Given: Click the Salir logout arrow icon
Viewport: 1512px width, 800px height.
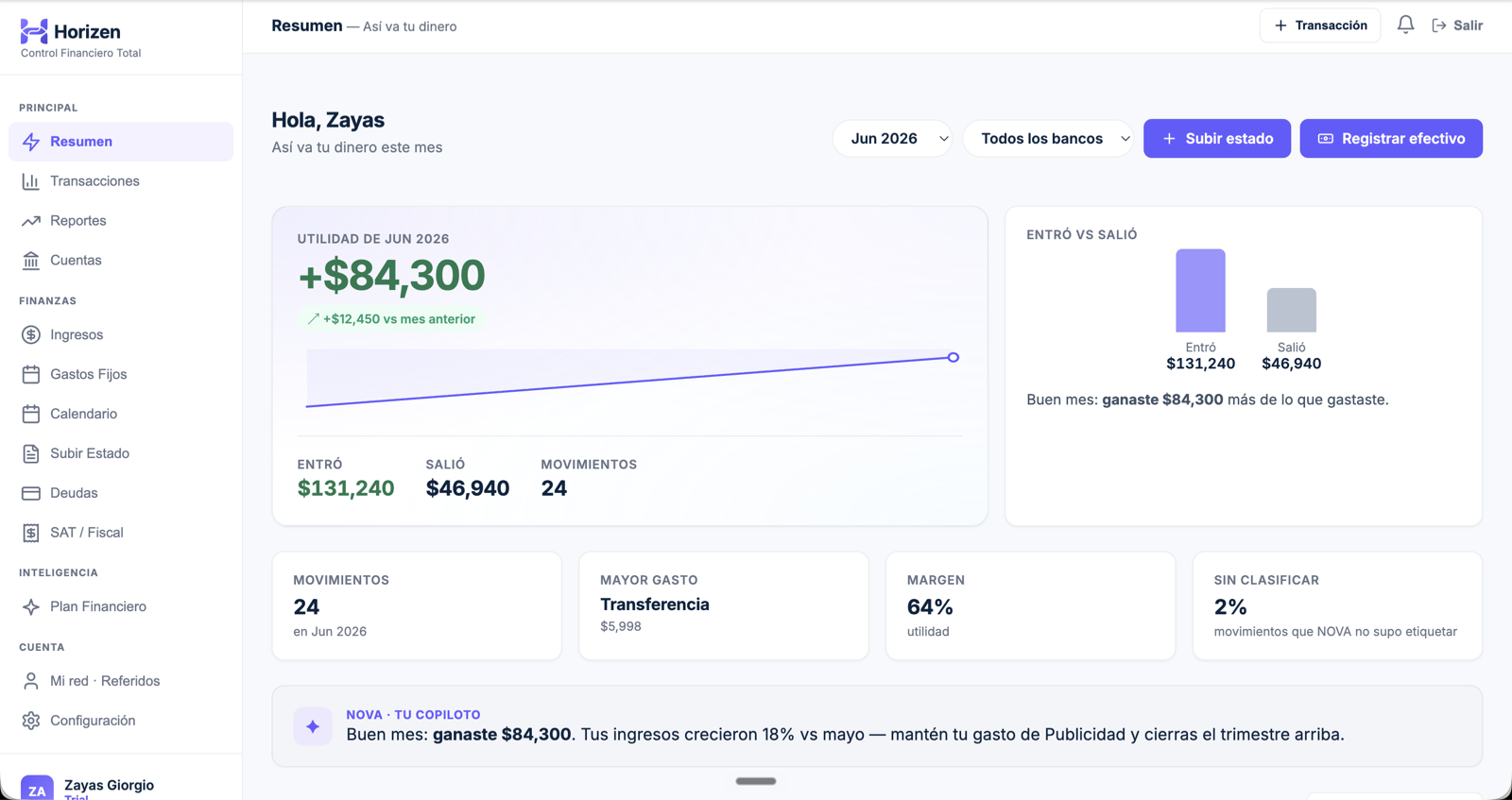Looking at the screenshot, I should pyautogui.click(x=1439, y=26).
